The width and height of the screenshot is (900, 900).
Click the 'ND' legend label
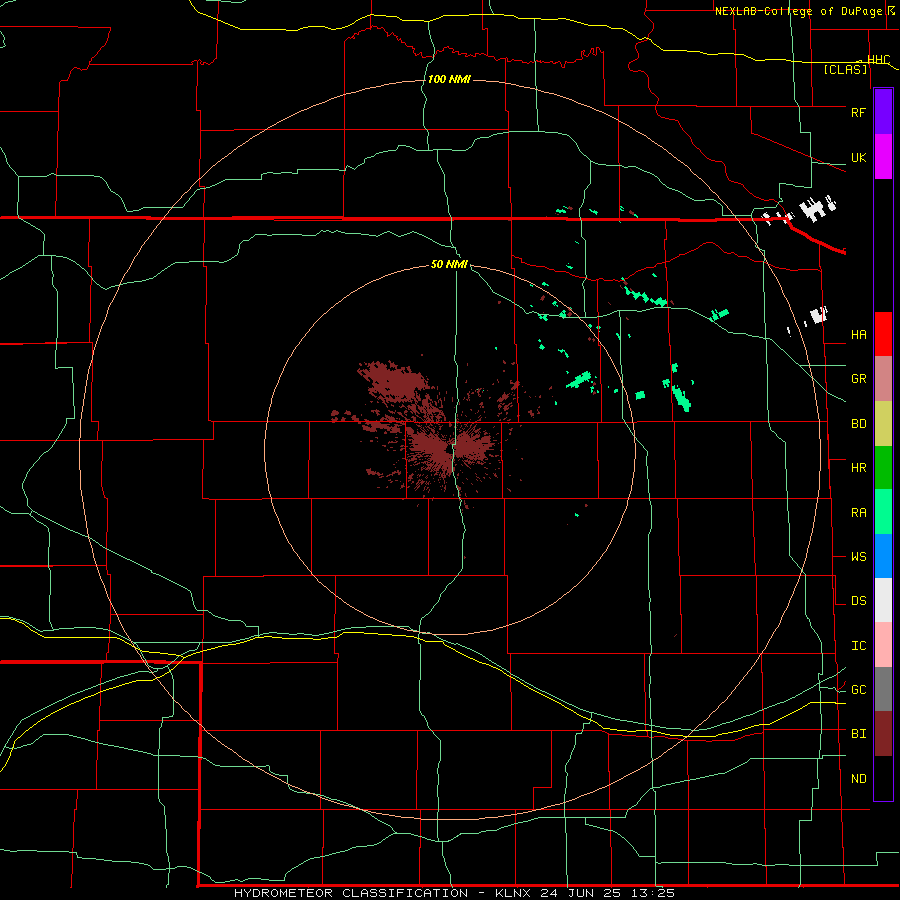[858, 779]
